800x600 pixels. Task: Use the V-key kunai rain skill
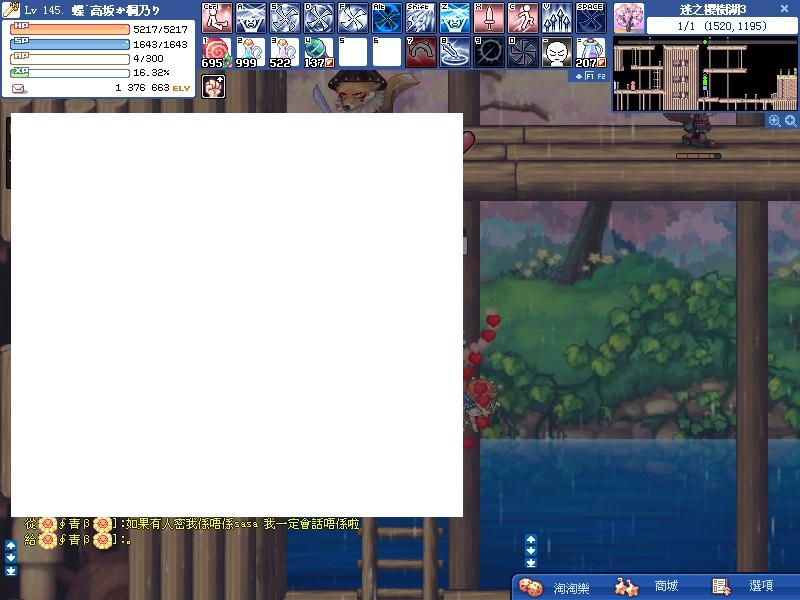tap(557, 18)
